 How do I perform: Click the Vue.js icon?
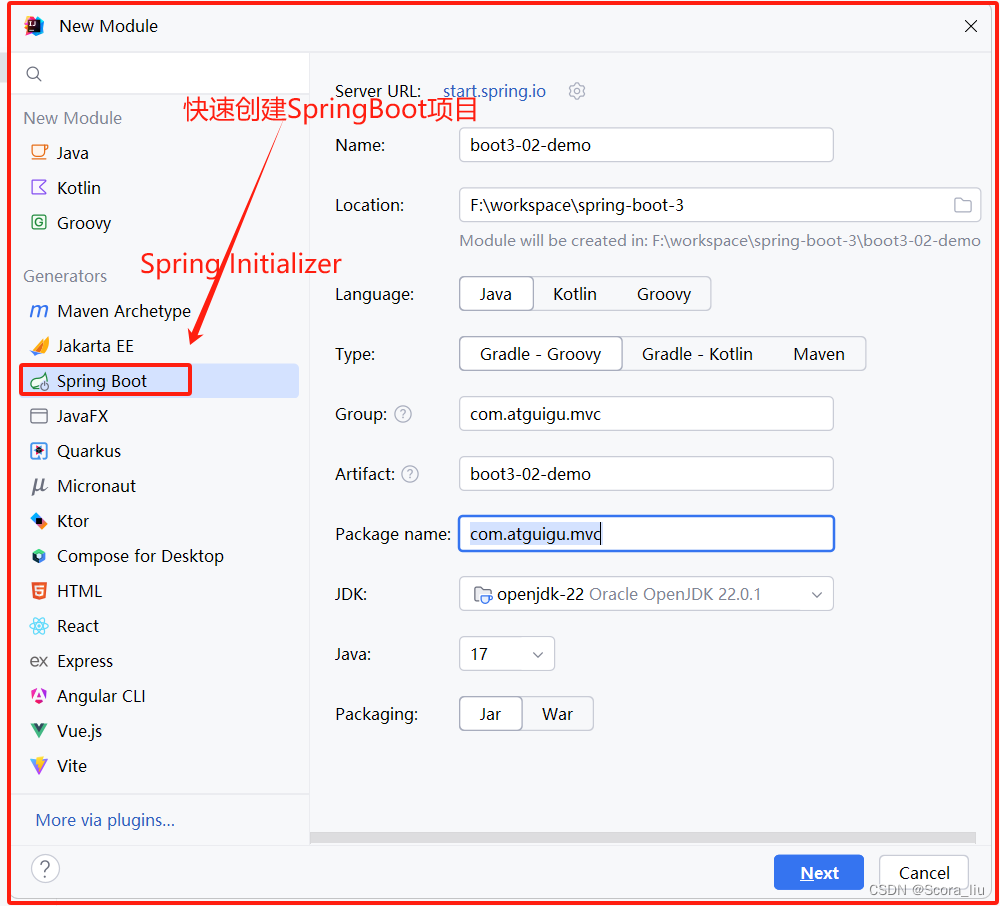tap(39, 731)
